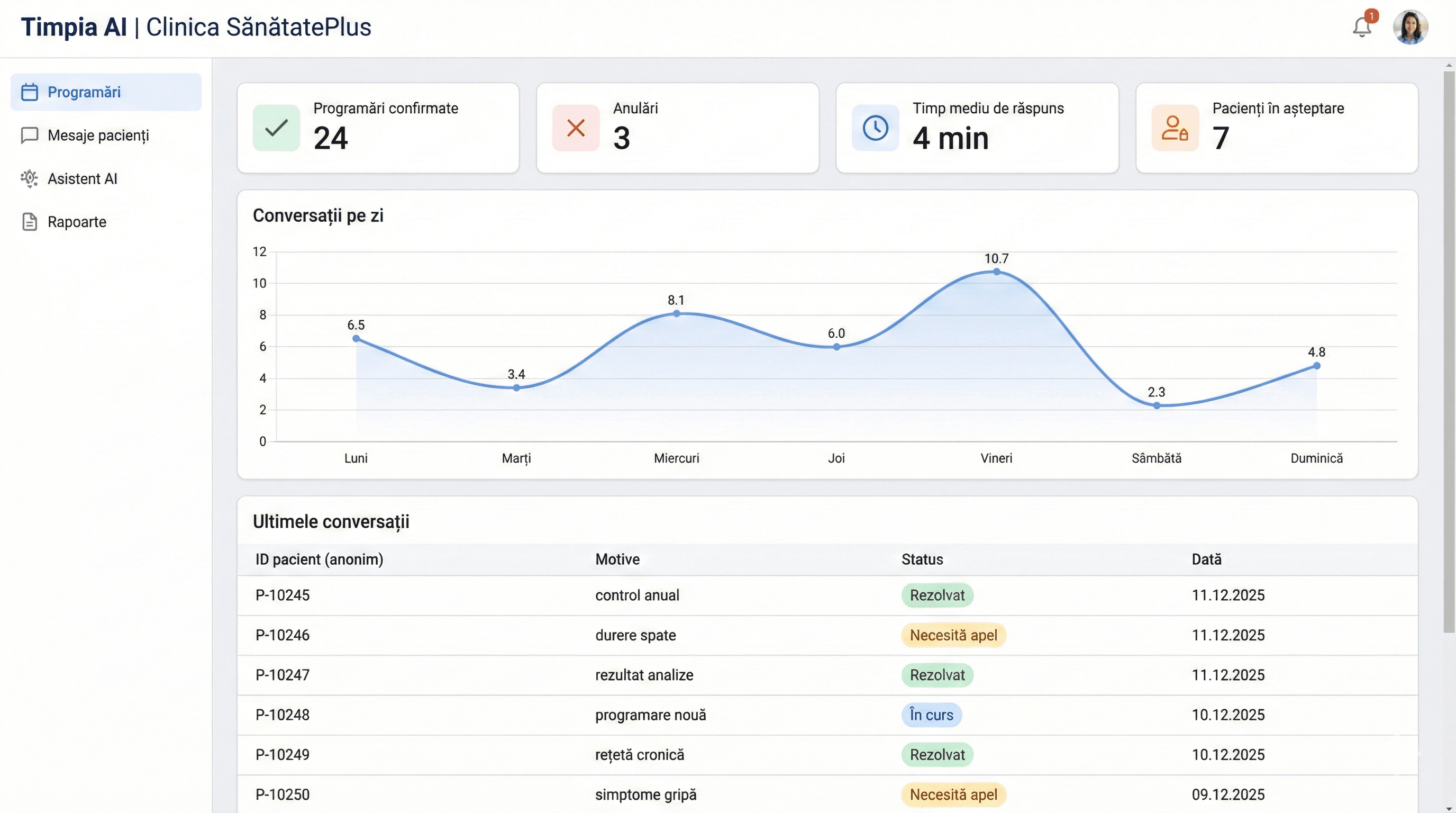
Task: Open Mesaje pacienți via the chat icon
Action: tap(30, 135)
